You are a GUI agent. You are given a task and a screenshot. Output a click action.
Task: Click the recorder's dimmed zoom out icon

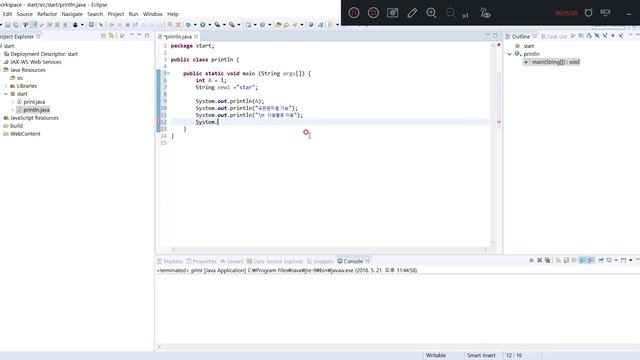pyautogui.click(x=451, y=13)
